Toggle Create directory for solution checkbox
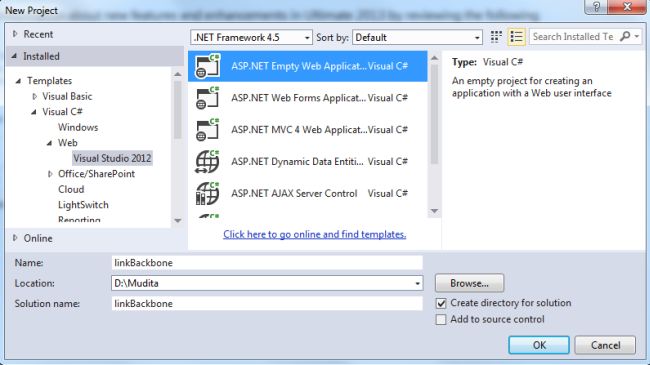This screenshot has height=365, width=650. [x=441, y=304]
